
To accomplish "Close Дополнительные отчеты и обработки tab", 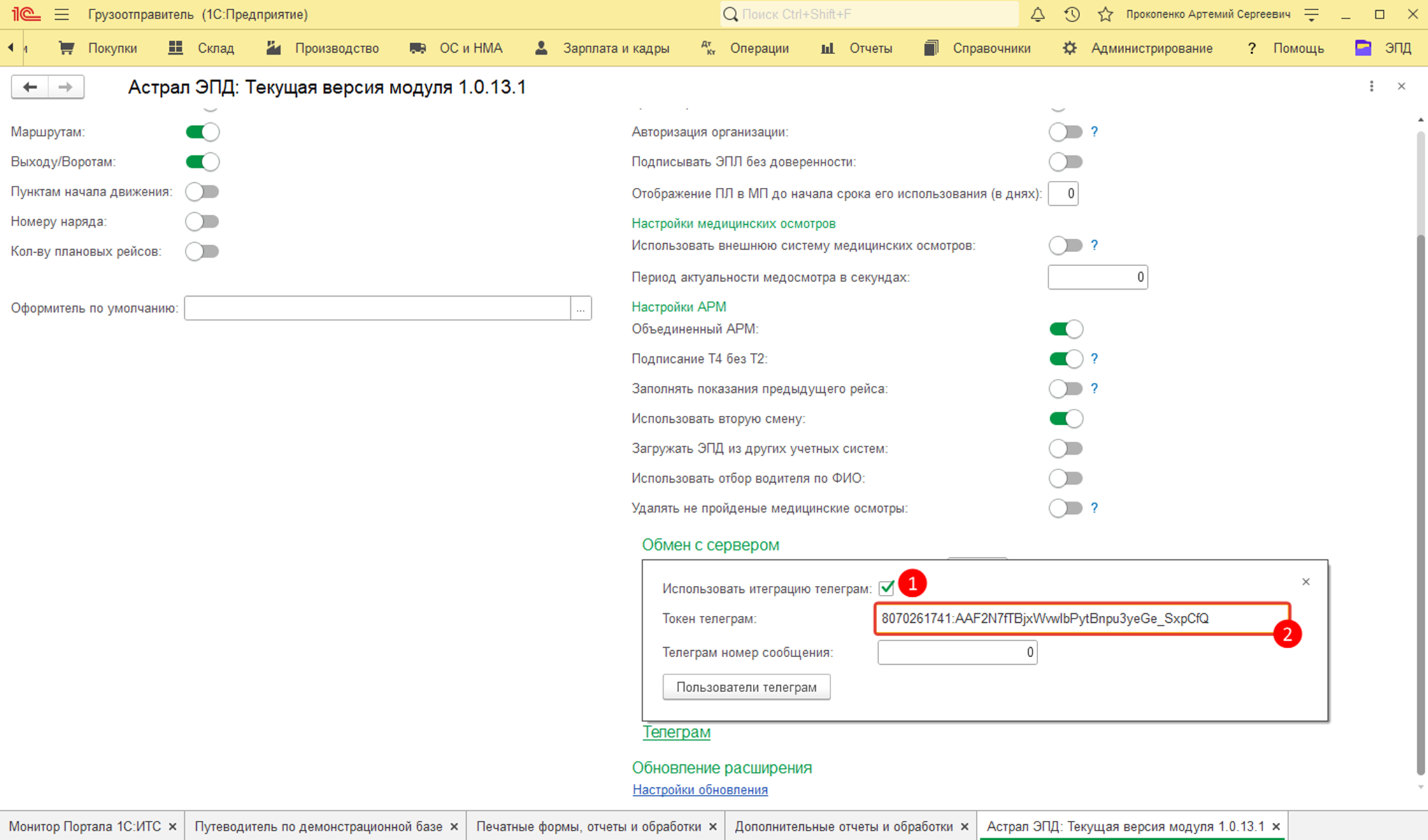I will [x=965, y=827].
